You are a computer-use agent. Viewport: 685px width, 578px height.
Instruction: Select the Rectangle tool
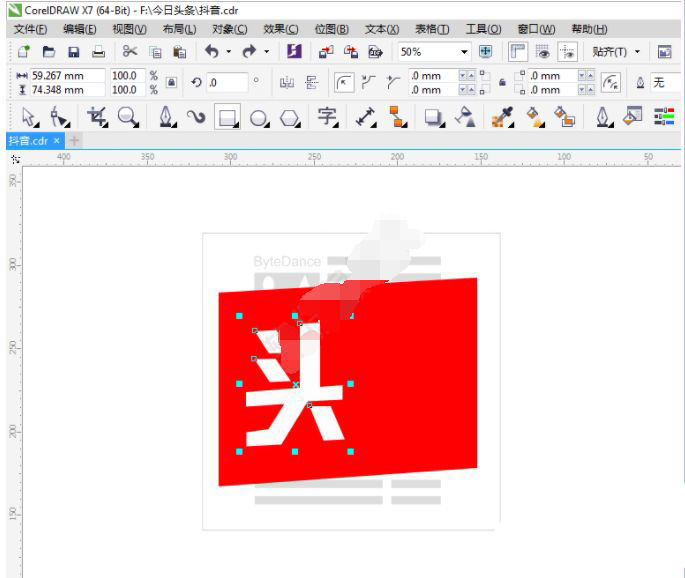point(228,118)
